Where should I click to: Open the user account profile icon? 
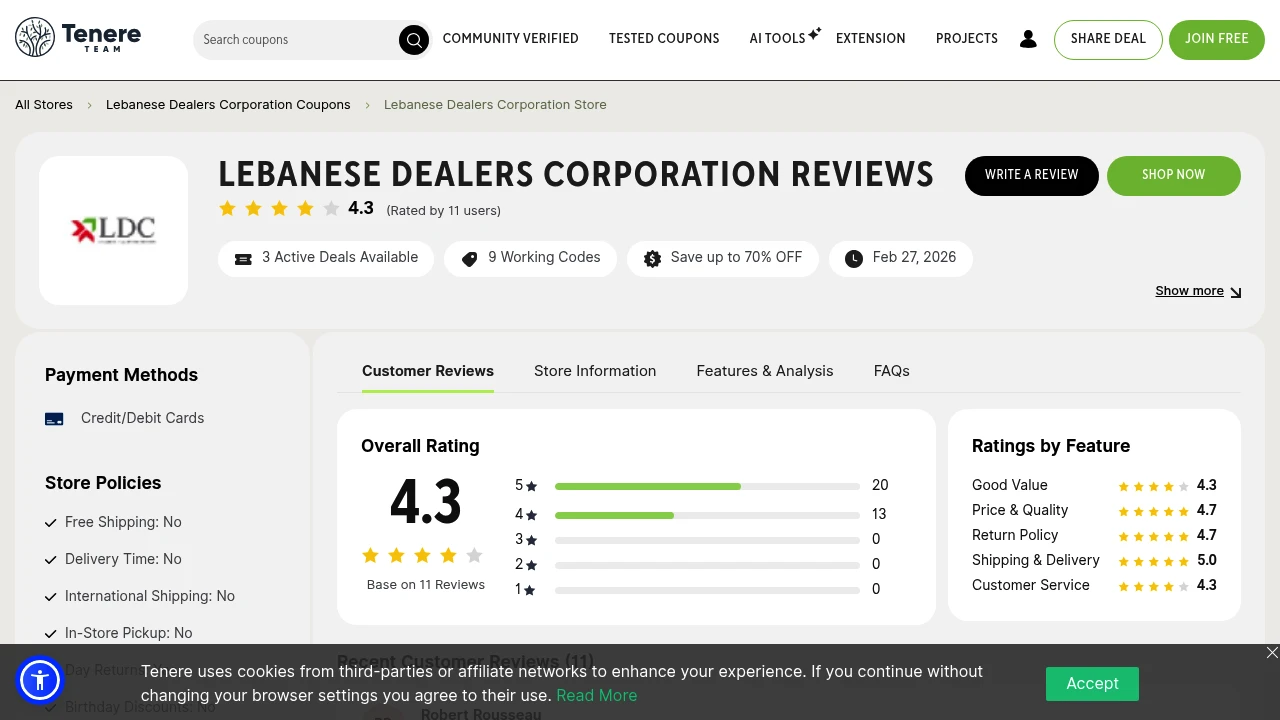(x=1028, y=39)
